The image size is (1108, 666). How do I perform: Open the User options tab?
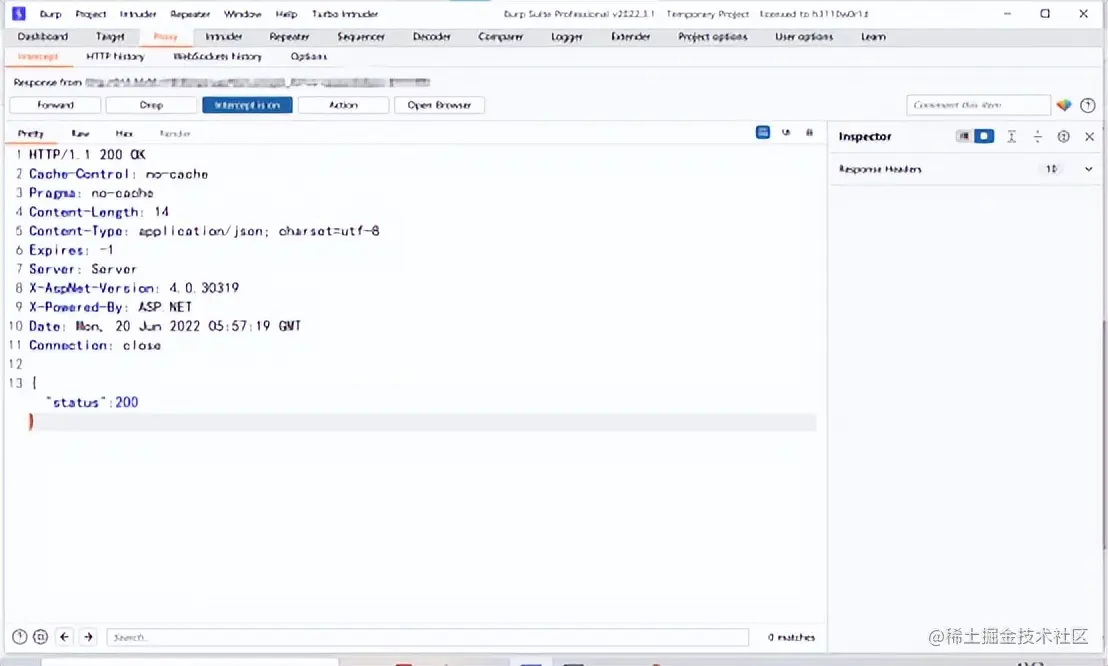pyautogui.click(x=804, y=37)
